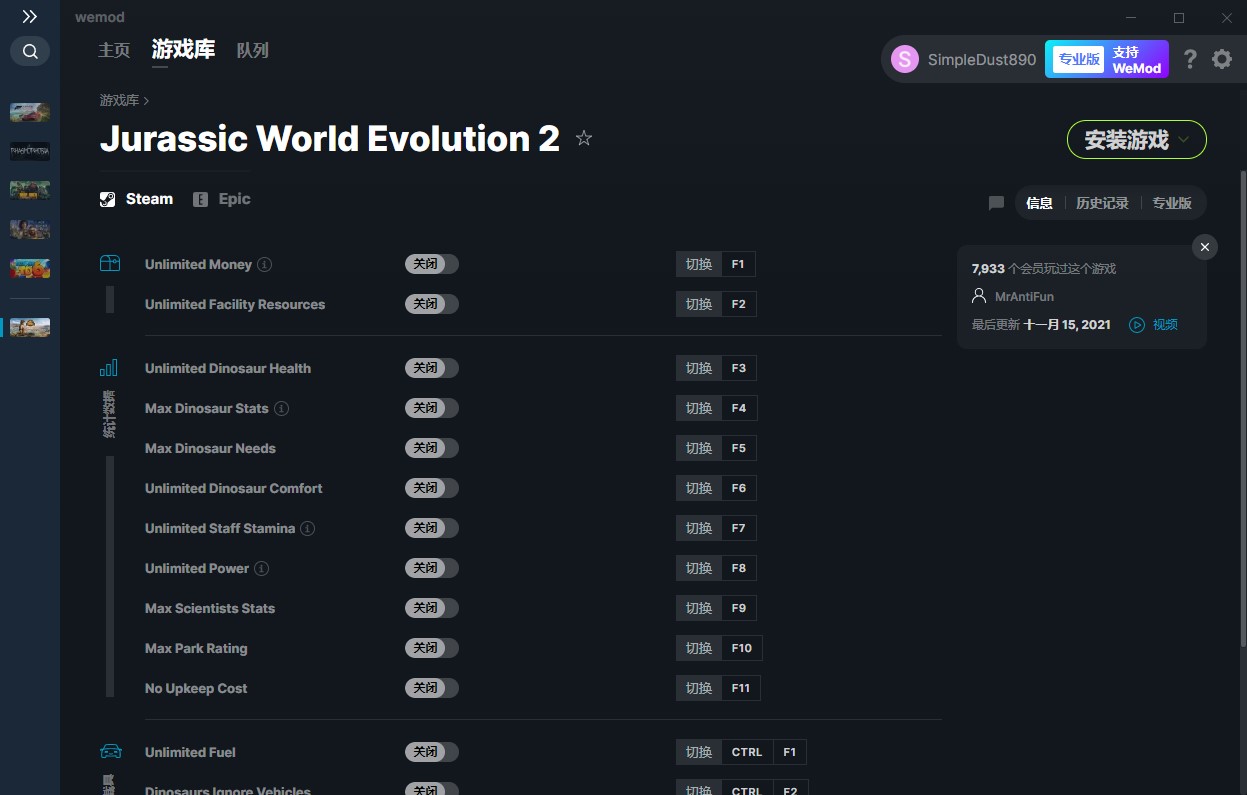The height and width of the screenshot is (795, 1247).
Task: Click 切换 hotkey button for F3
Action: (699, 368)
